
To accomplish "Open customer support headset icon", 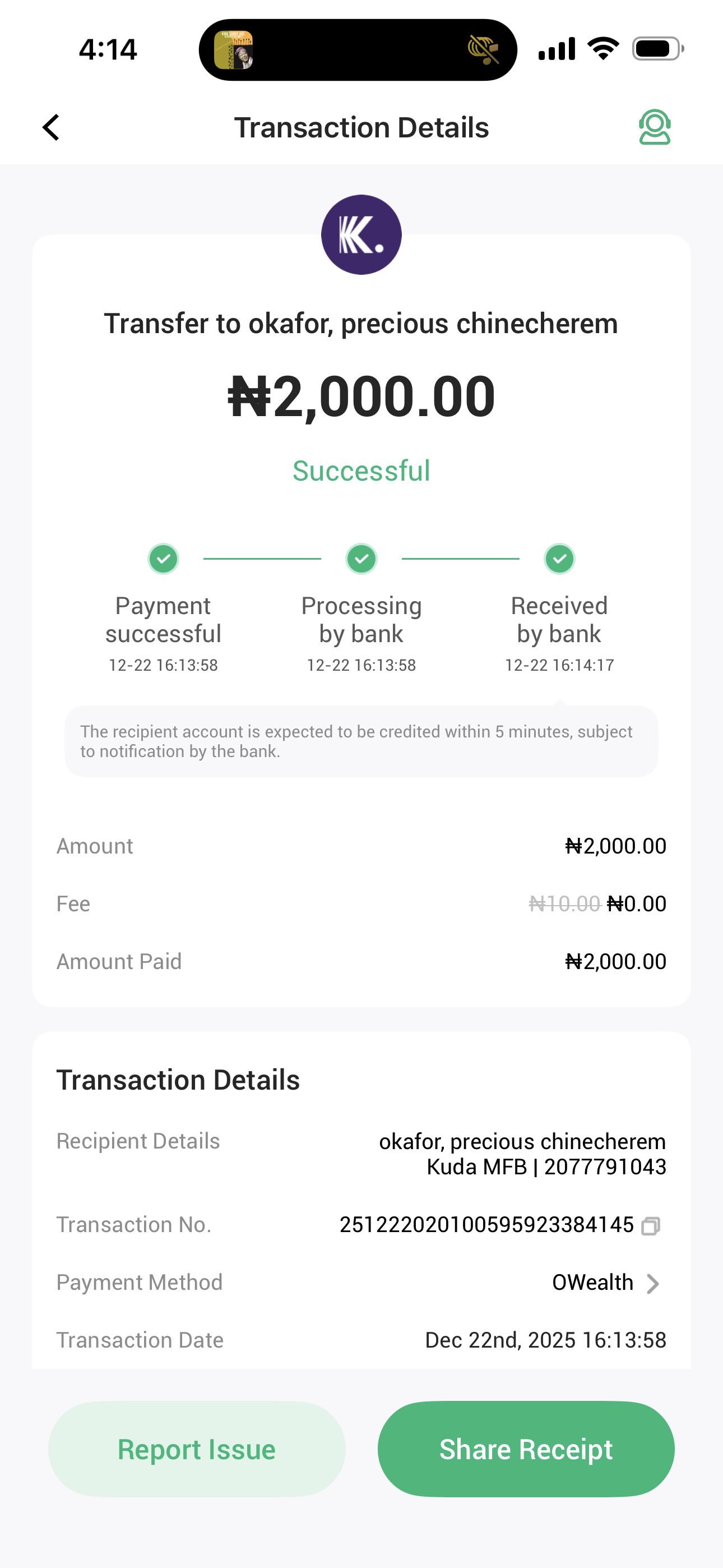I will 654,127.
